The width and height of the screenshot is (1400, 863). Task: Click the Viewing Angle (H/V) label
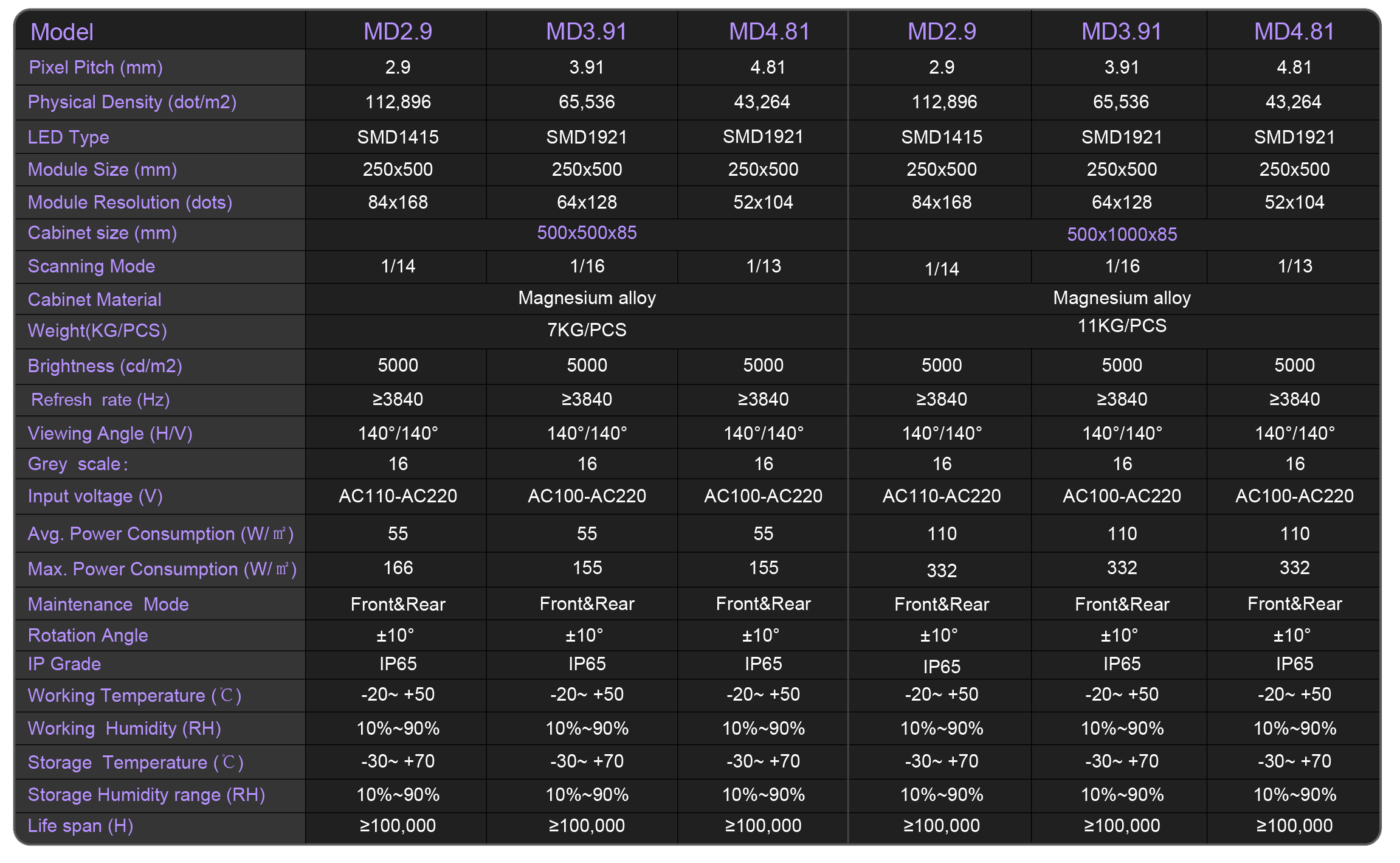click(x=110, y=433)
